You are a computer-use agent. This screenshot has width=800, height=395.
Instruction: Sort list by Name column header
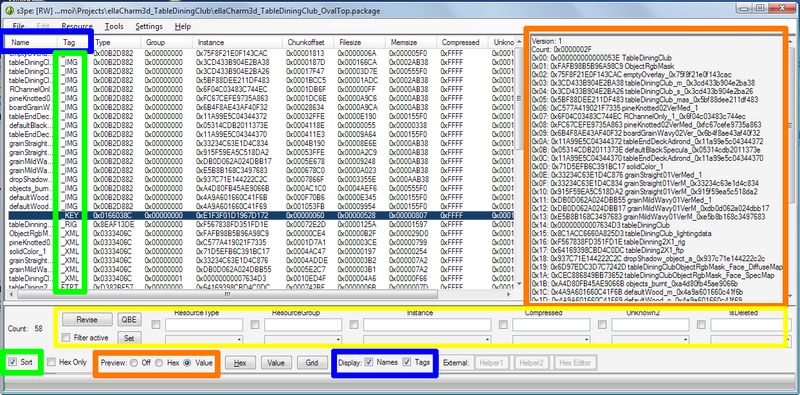[32, 42]
